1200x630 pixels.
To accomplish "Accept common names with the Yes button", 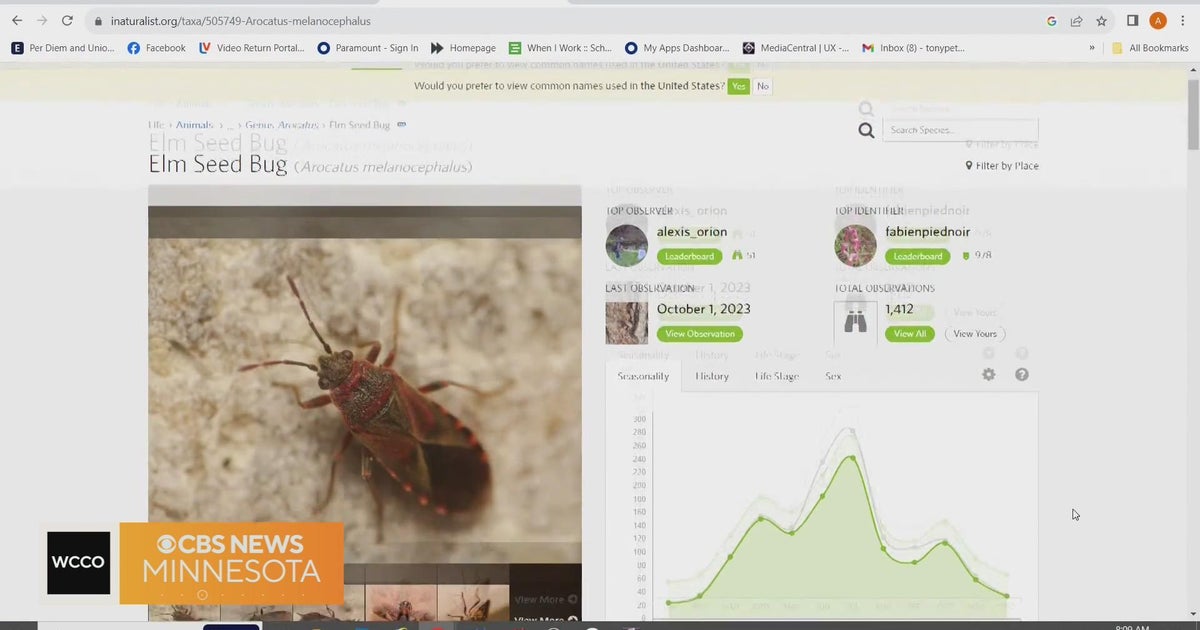I will click(738, 86).
